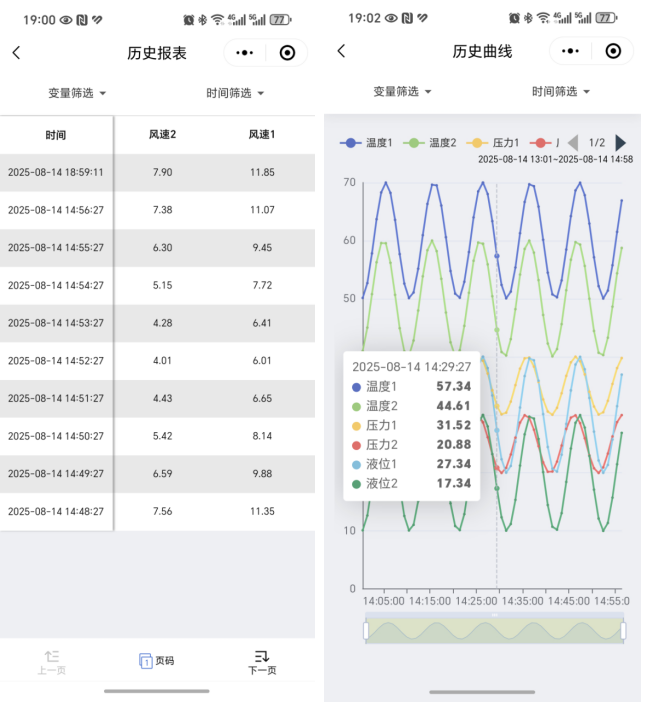Select row 2025-08-14 14:55:27
Image resolution: width=648 pixels, height=707 pixels.
coord(157,248)
